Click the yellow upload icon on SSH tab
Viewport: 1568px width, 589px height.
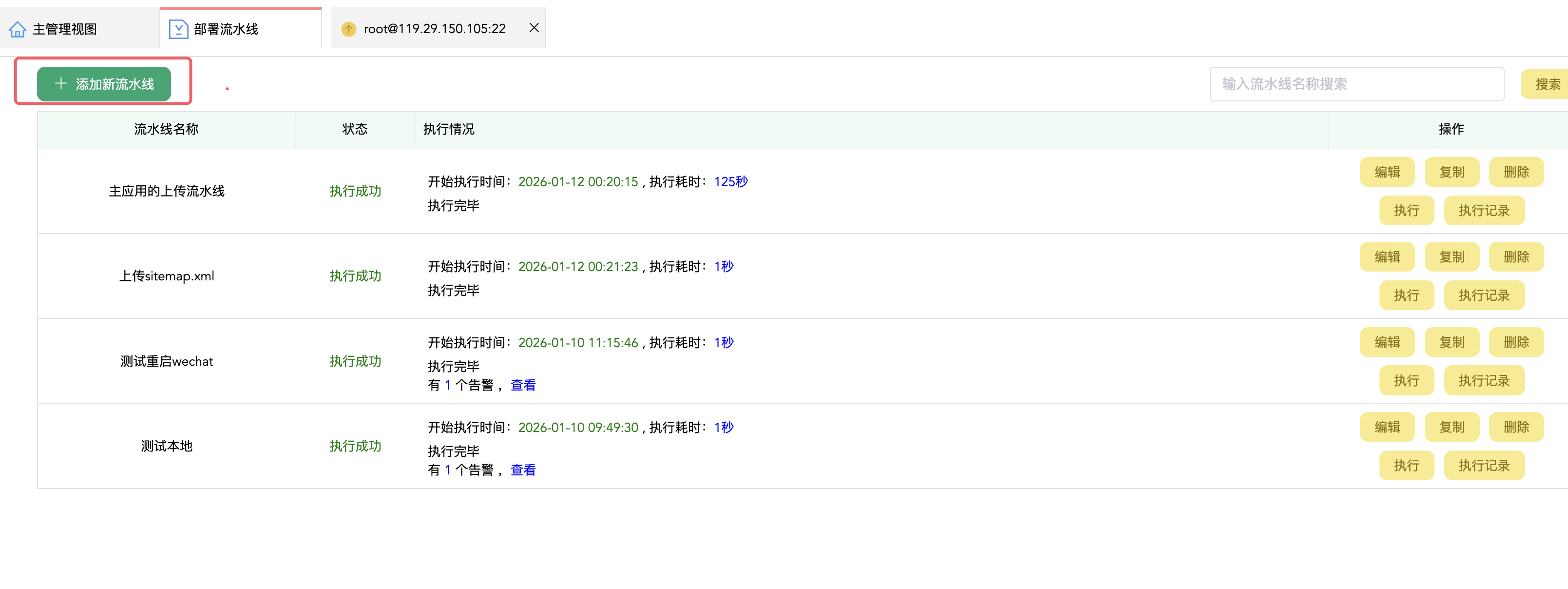coord(348,29)
